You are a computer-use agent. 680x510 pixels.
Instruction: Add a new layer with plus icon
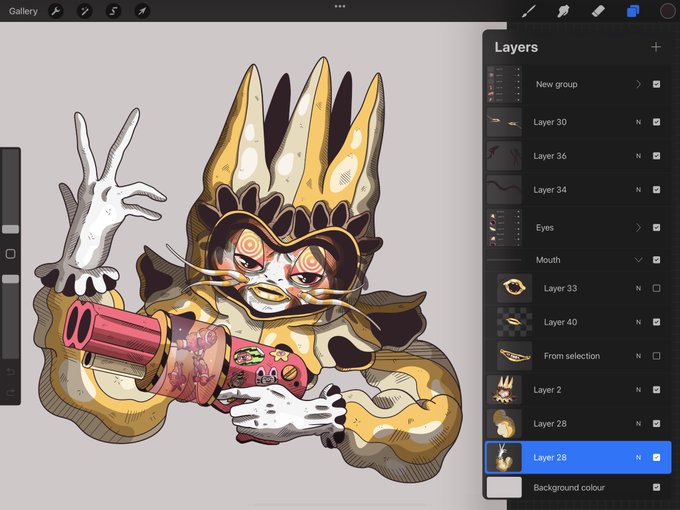[x=656, y=47]
